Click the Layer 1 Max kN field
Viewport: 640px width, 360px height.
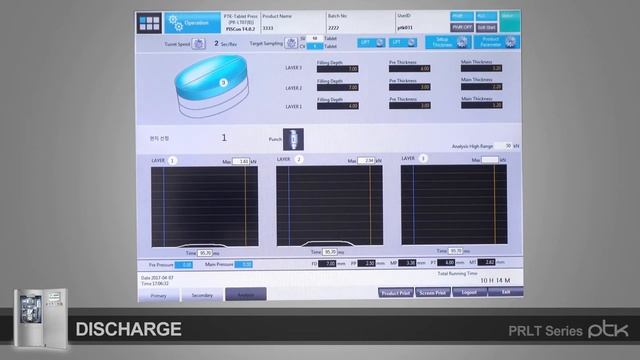(241, 162)
